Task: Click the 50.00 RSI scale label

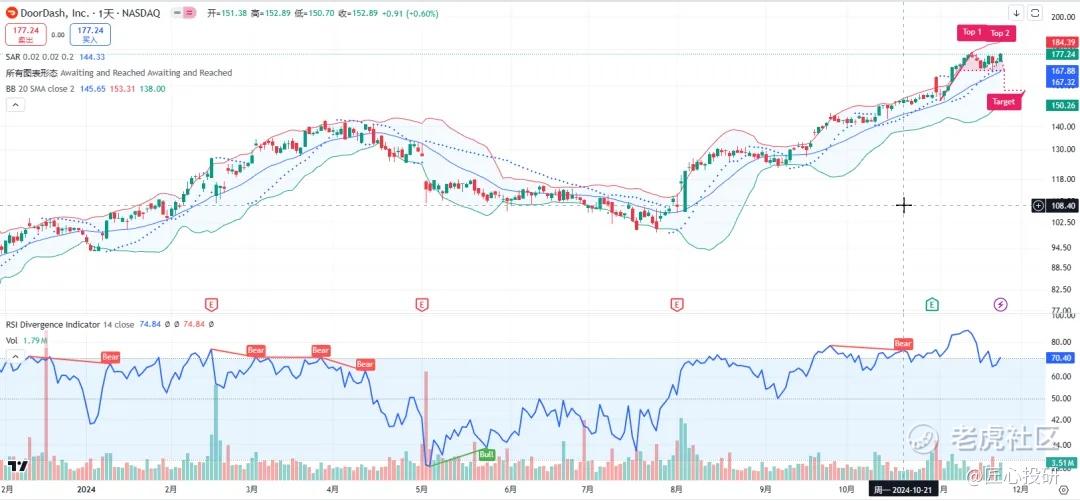Action: pos(1063,399)
